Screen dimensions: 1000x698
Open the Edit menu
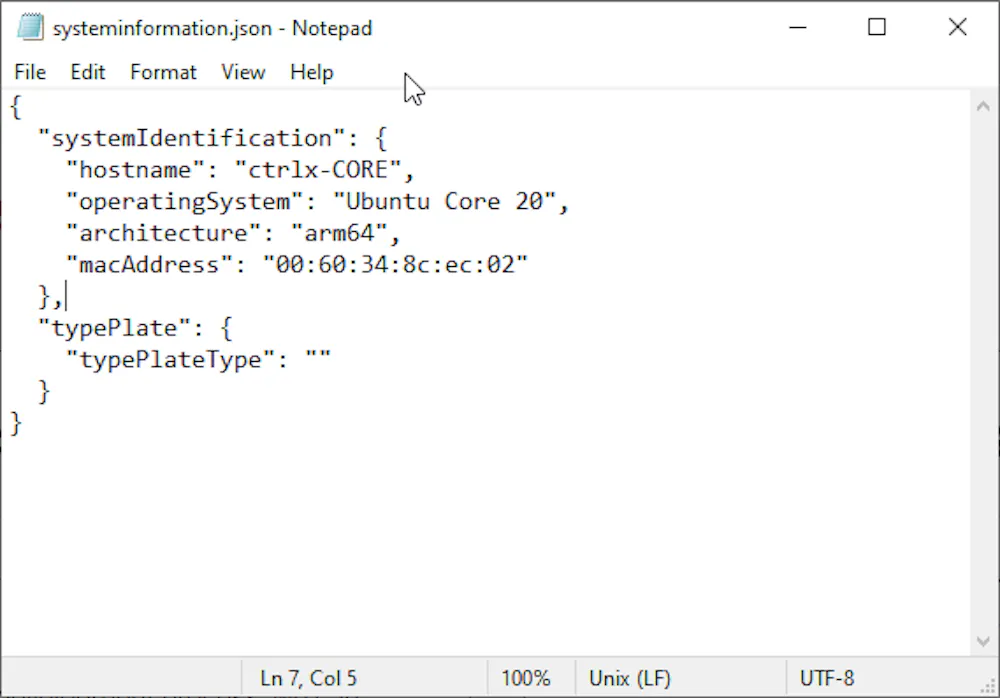87,72
